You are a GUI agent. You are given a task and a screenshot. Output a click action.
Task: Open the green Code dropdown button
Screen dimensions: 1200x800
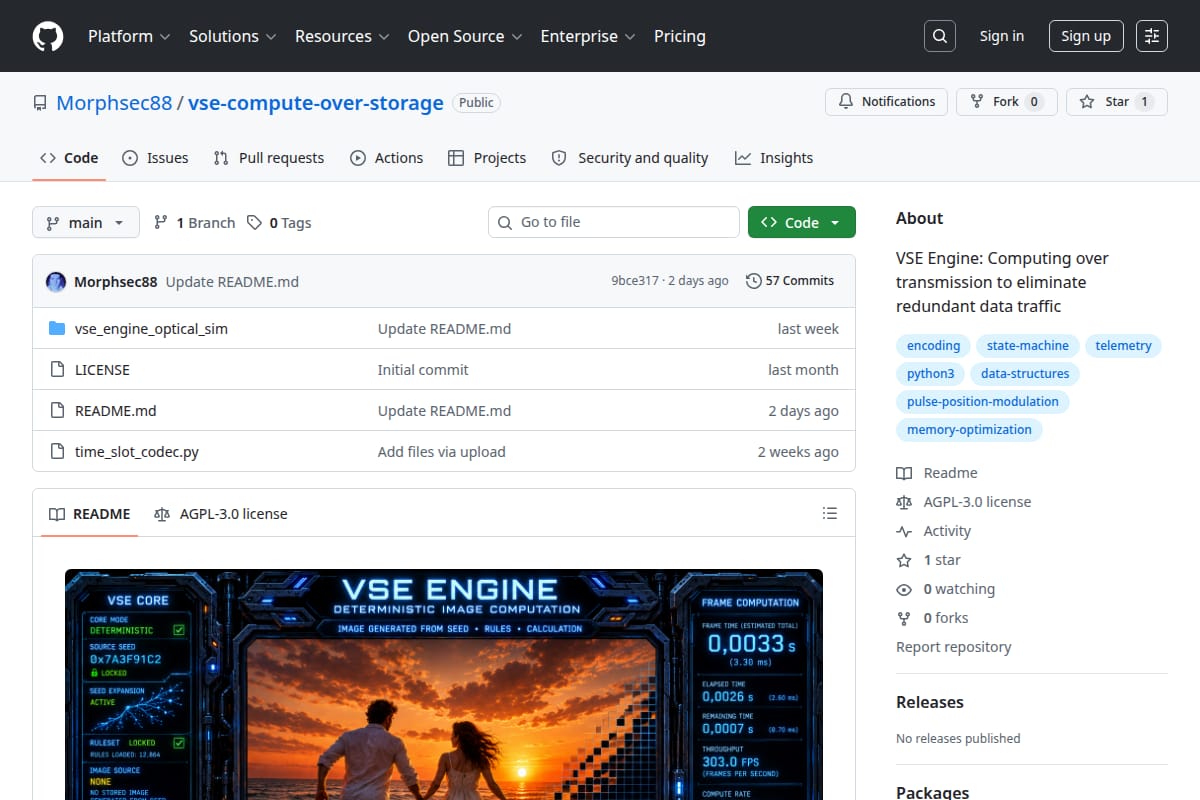point(802,222)
